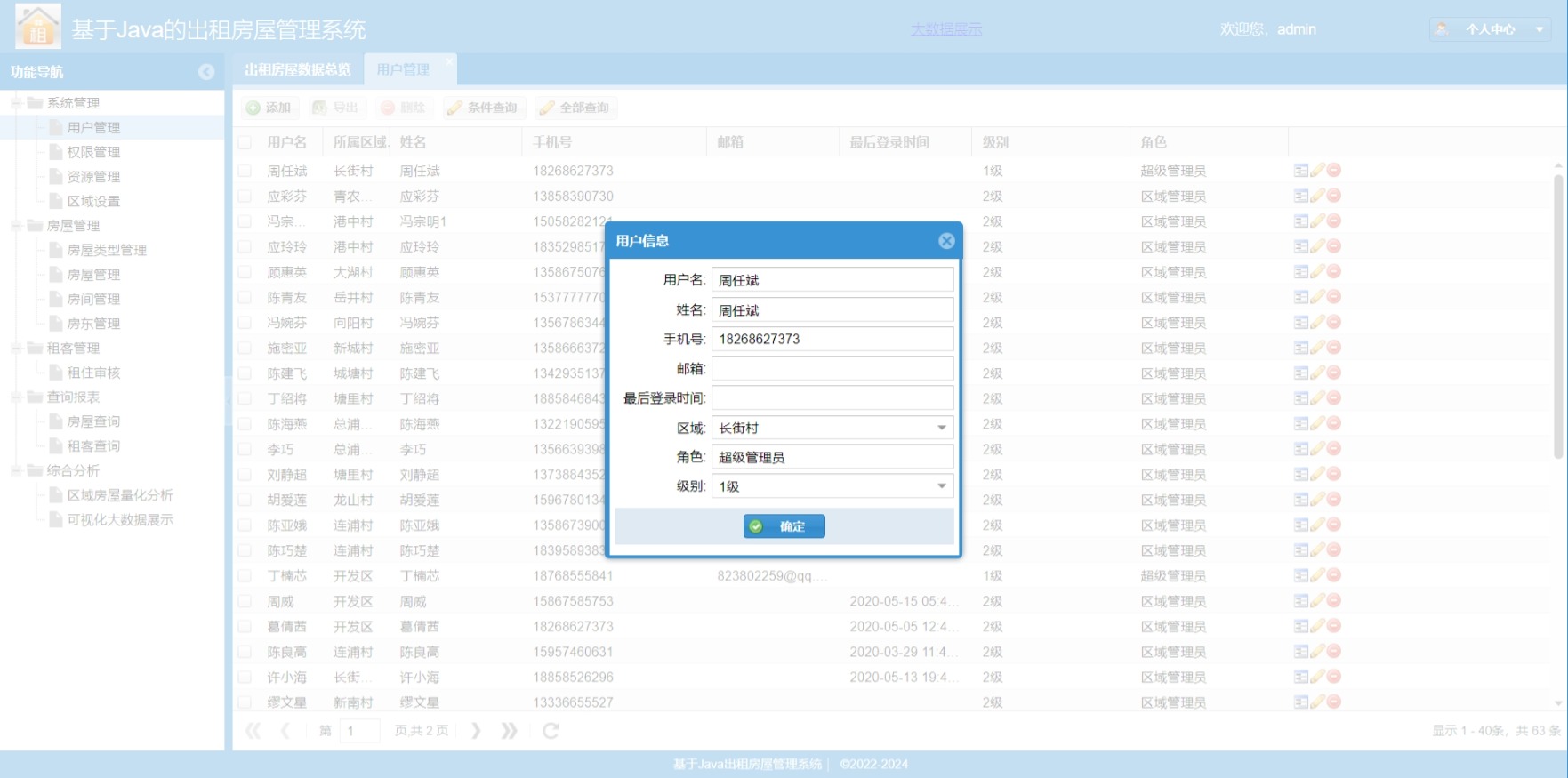Edit pencil icon for user 许小海

(1317, 677)
